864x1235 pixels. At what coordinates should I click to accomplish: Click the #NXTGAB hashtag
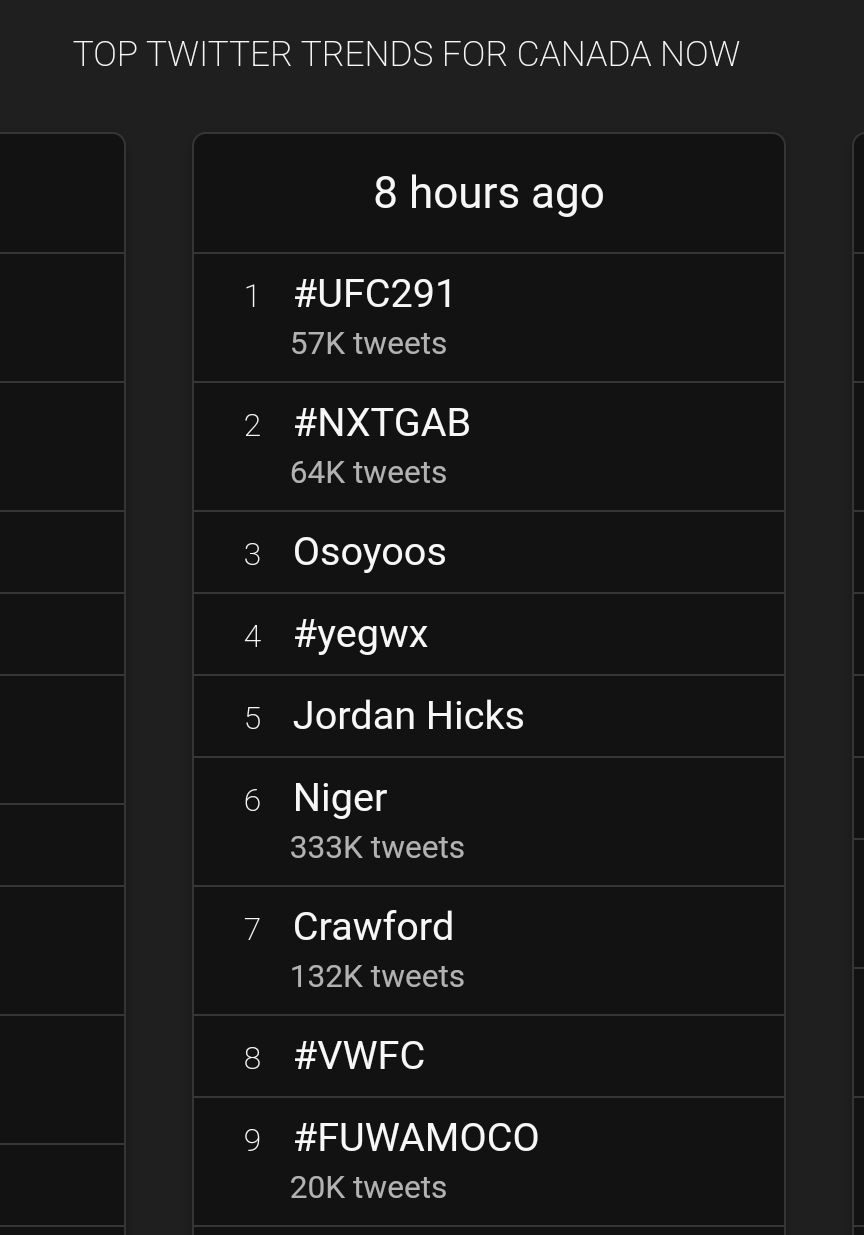[x=381, y=423]
